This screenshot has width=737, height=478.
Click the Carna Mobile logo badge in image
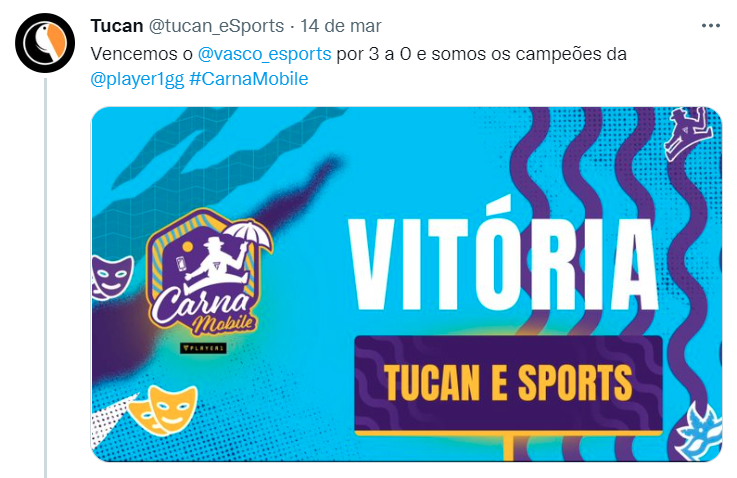(x=204, y=273)
